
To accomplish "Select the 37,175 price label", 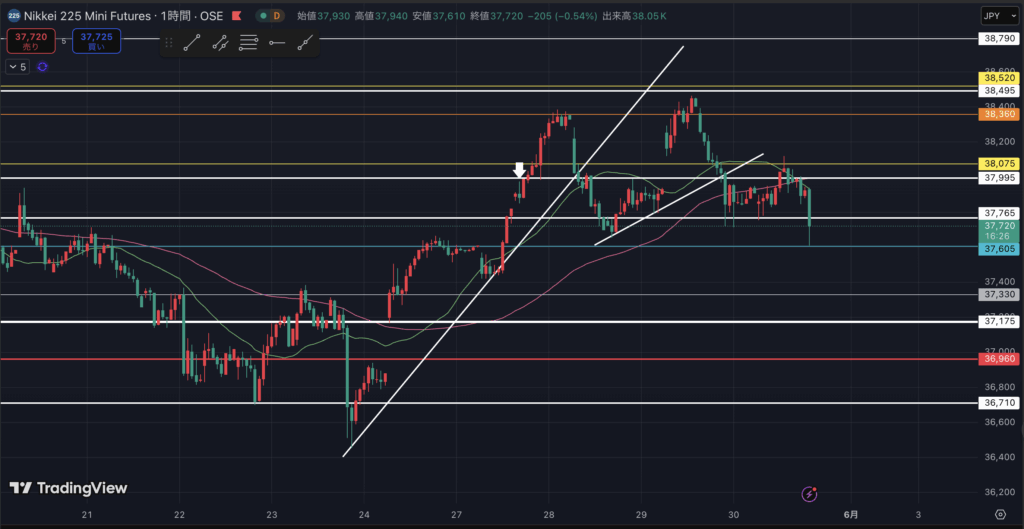I will point(997,321).
